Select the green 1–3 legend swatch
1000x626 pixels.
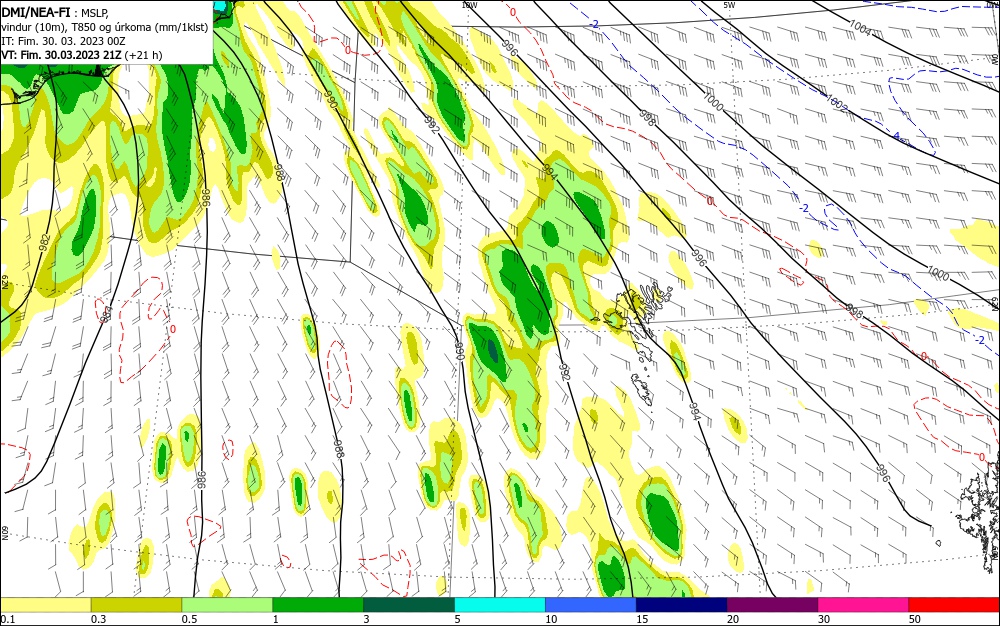[318, 605]
